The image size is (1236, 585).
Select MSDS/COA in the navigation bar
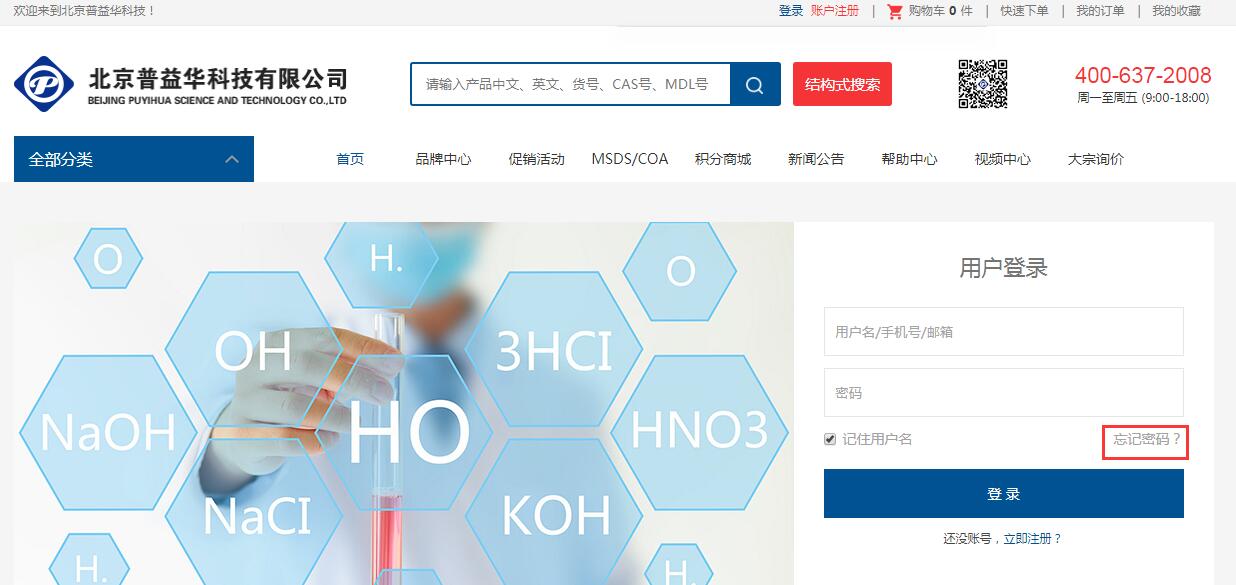(629, 159)
